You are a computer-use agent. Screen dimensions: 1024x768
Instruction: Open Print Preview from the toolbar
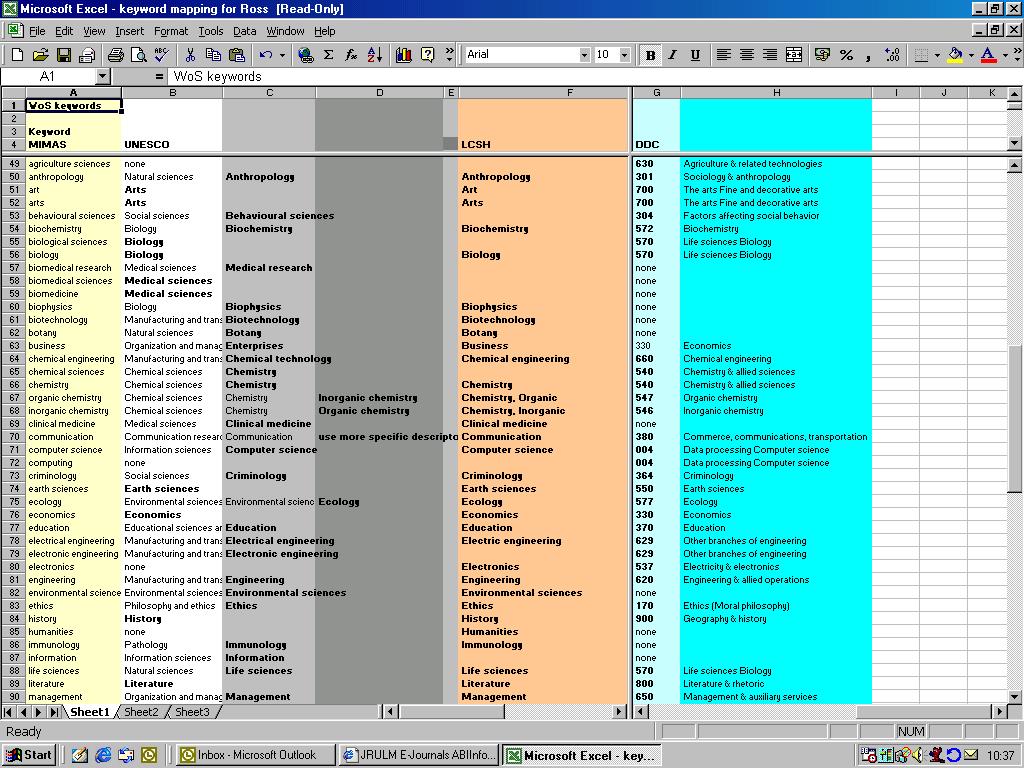point(138,55)
